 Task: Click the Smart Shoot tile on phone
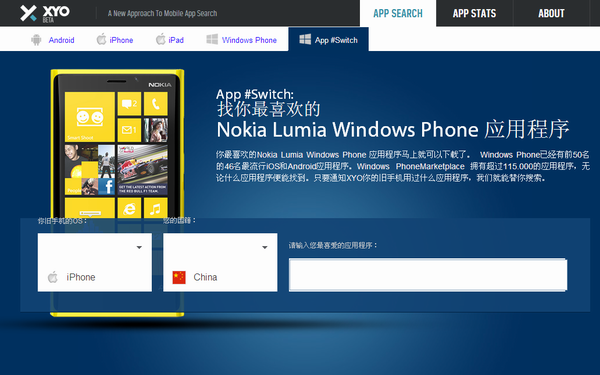[x=90, y=117]
